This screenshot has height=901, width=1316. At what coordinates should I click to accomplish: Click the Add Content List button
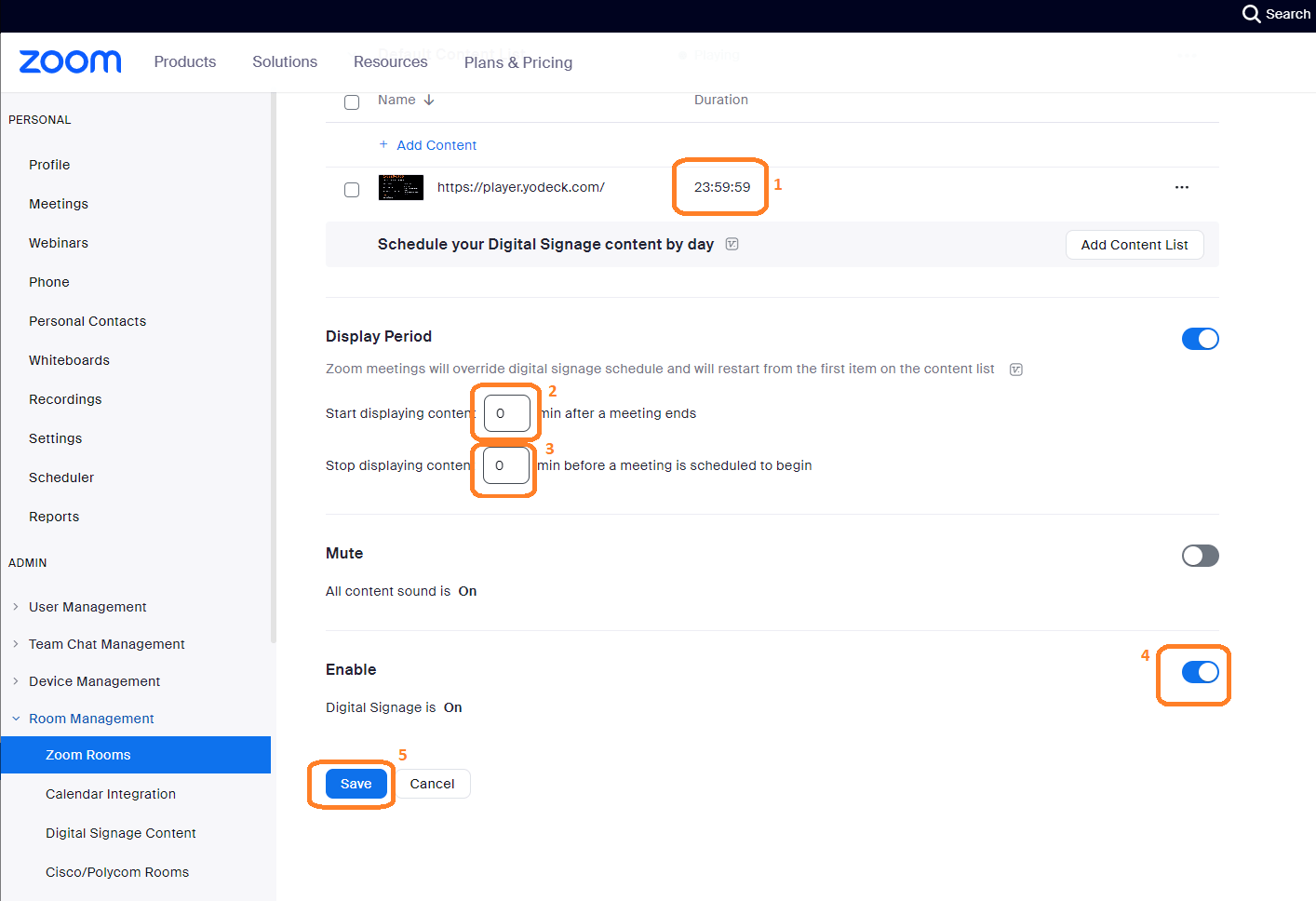[x=1135, y=244]
